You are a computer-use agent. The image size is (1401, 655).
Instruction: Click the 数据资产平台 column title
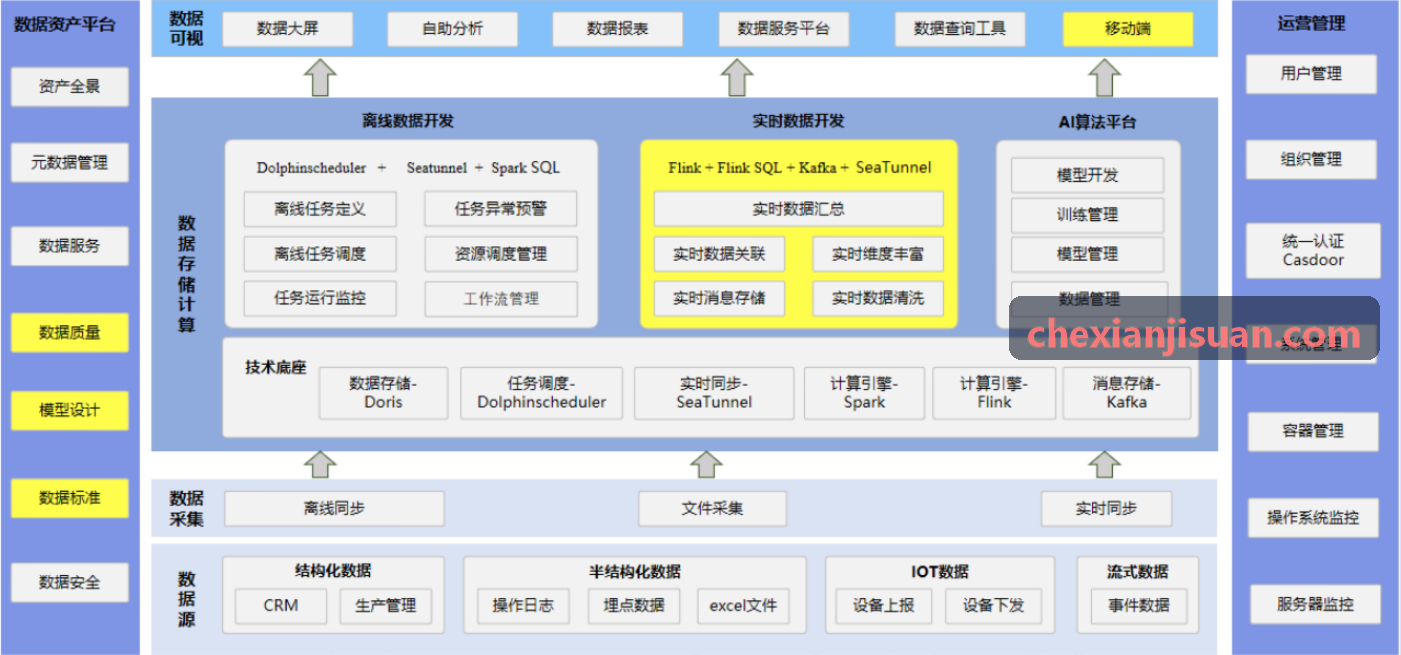click(65, 24)
